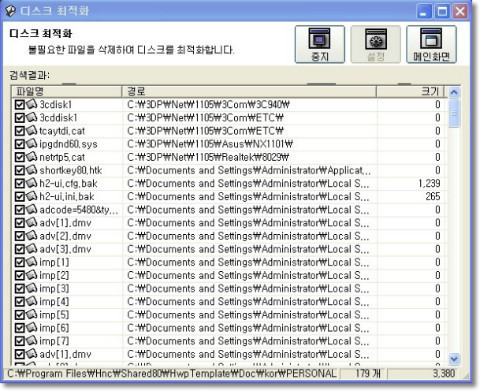Click file icon of imp[2]
The height and width of the screenshot is (391, 480).
[31, 275]
